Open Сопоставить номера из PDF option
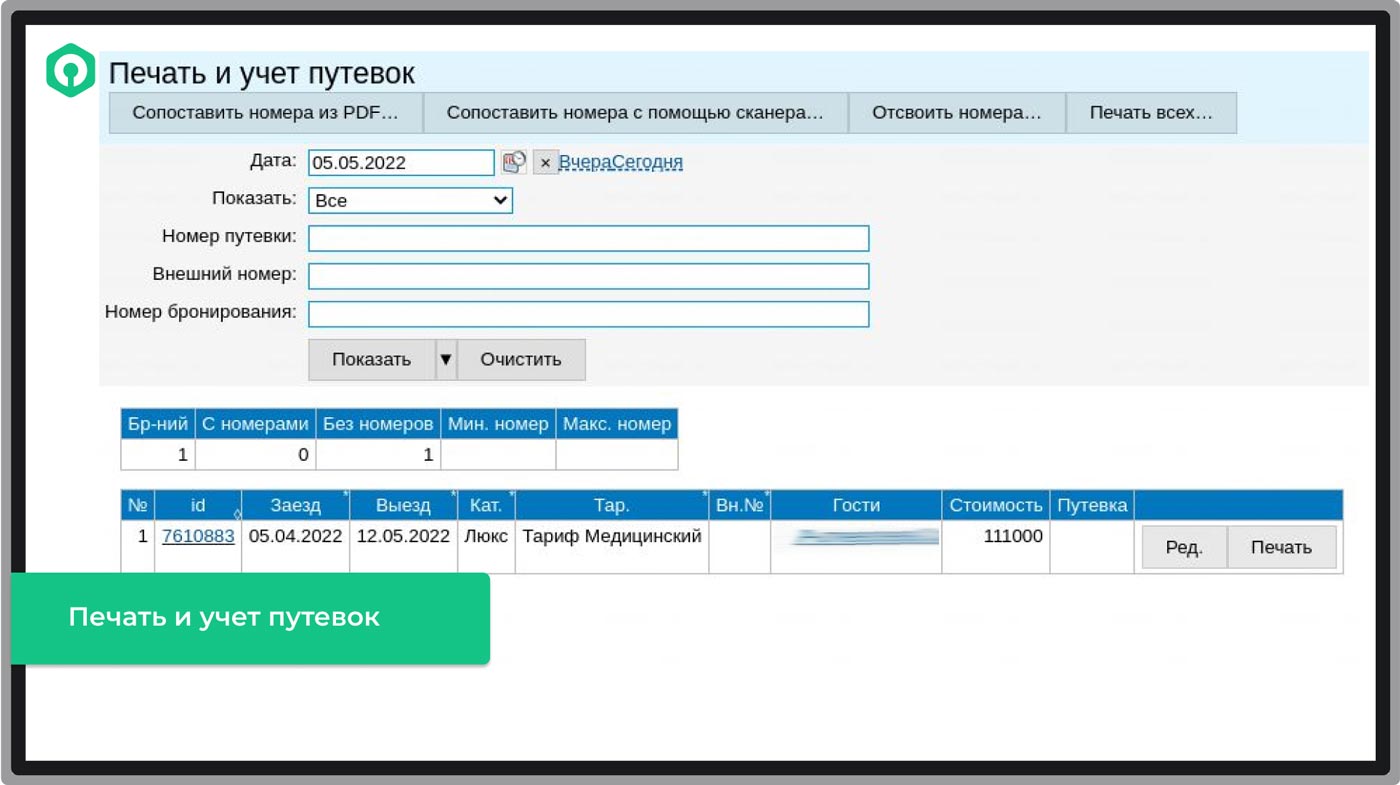This screenshot has height=785, width=1400. click(266, 112)
